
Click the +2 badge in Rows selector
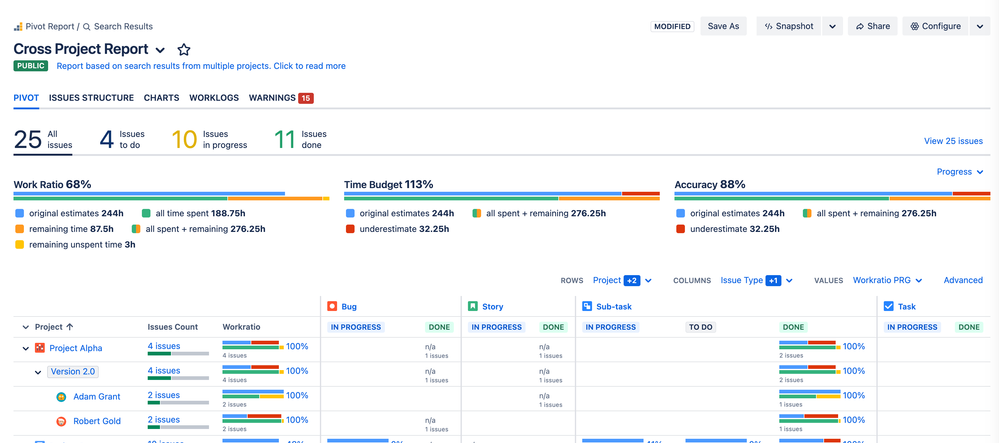click(x=632, y=280)
